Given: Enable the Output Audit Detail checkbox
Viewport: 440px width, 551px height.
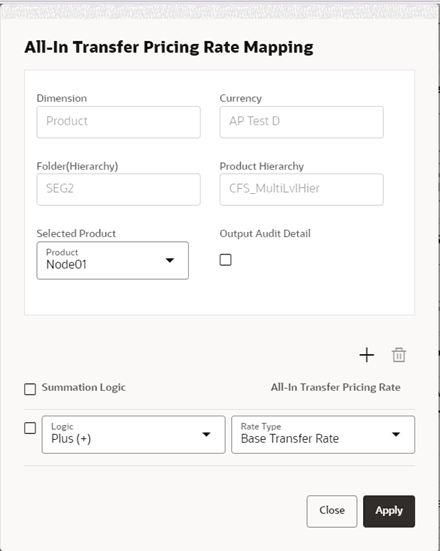Looking at the screenshot, I should 225,260.
